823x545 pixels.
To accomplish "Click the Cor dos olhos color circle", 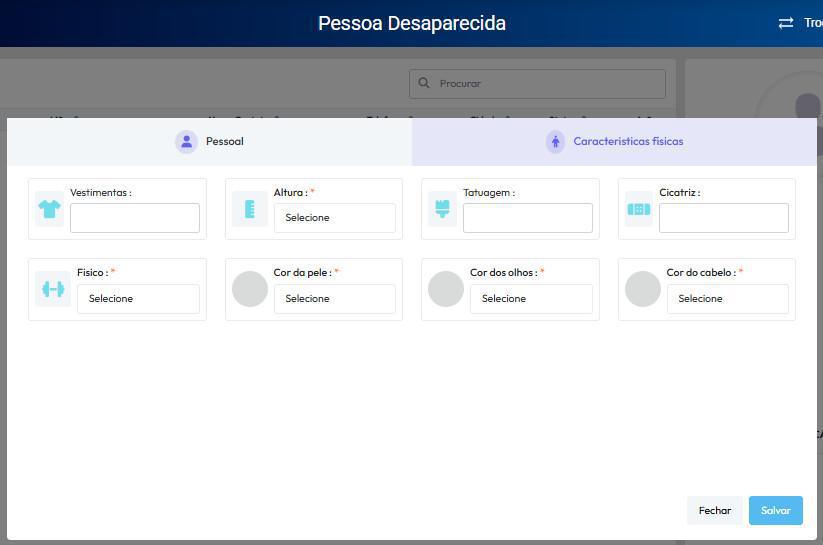I will click(x=446, y=289).
